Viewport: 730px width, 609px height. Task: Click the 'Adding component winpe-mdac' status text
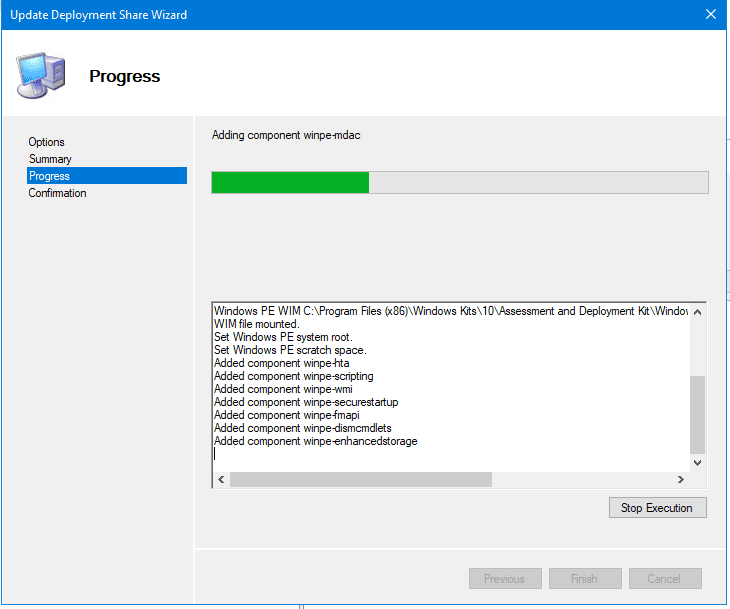[286, 135]
